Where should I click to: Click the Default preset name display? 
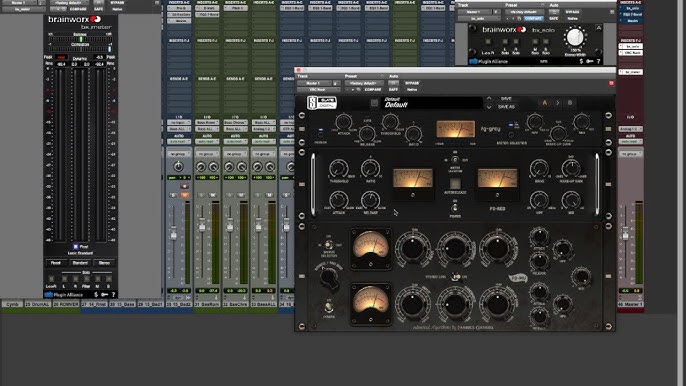pyautogui.click(x=432, y=103)
